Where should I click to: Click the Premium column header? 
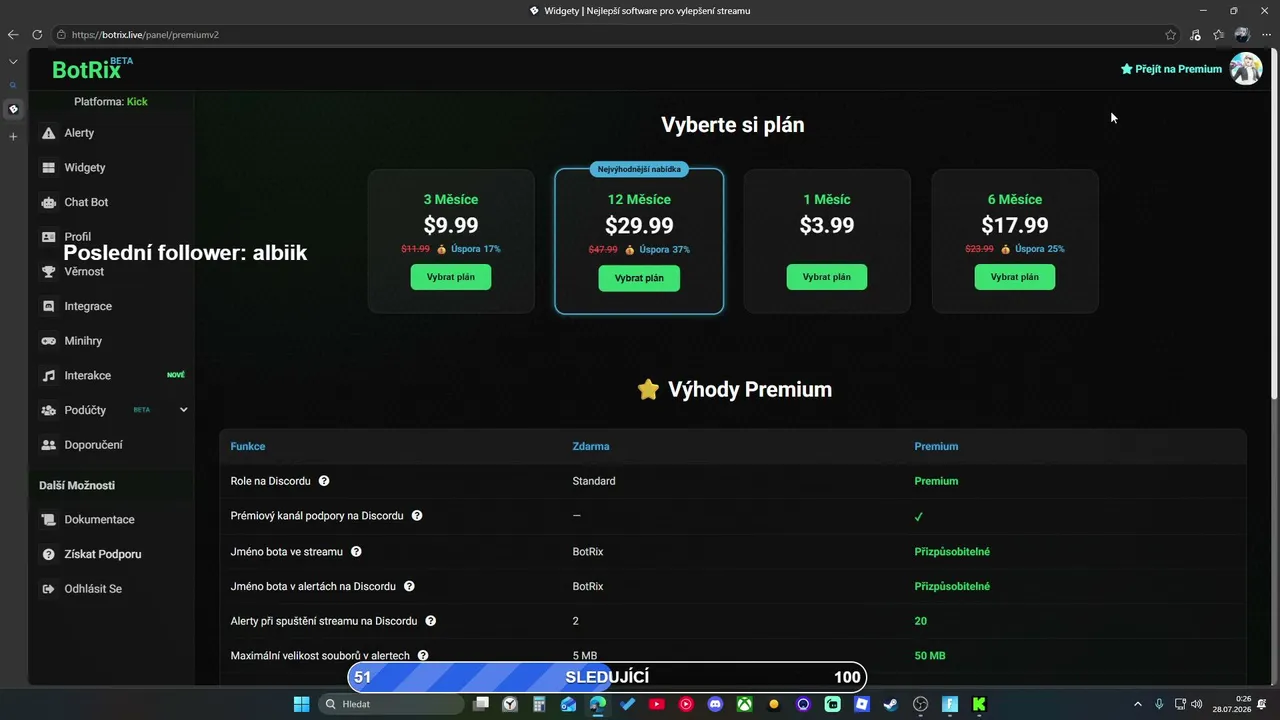(x=936, y=447)
